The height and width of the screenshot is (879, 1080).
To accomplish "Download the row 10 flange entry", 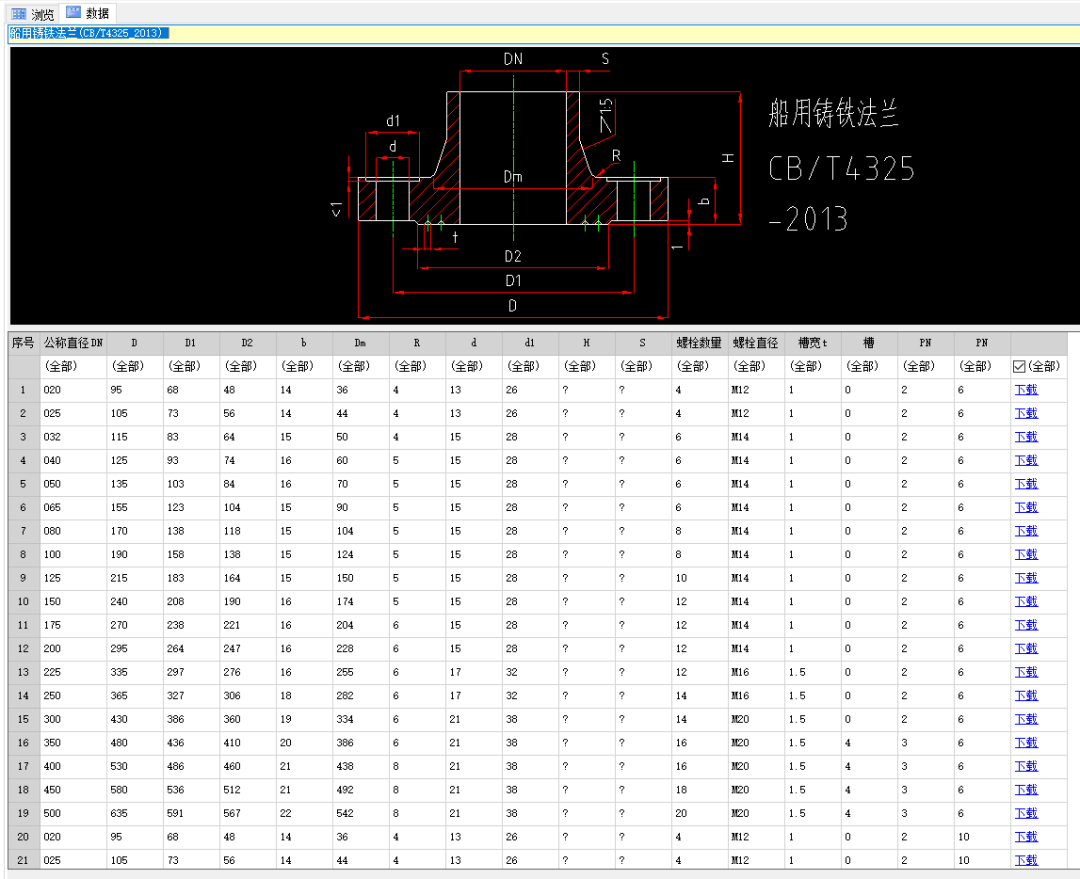I will 1026,601.
